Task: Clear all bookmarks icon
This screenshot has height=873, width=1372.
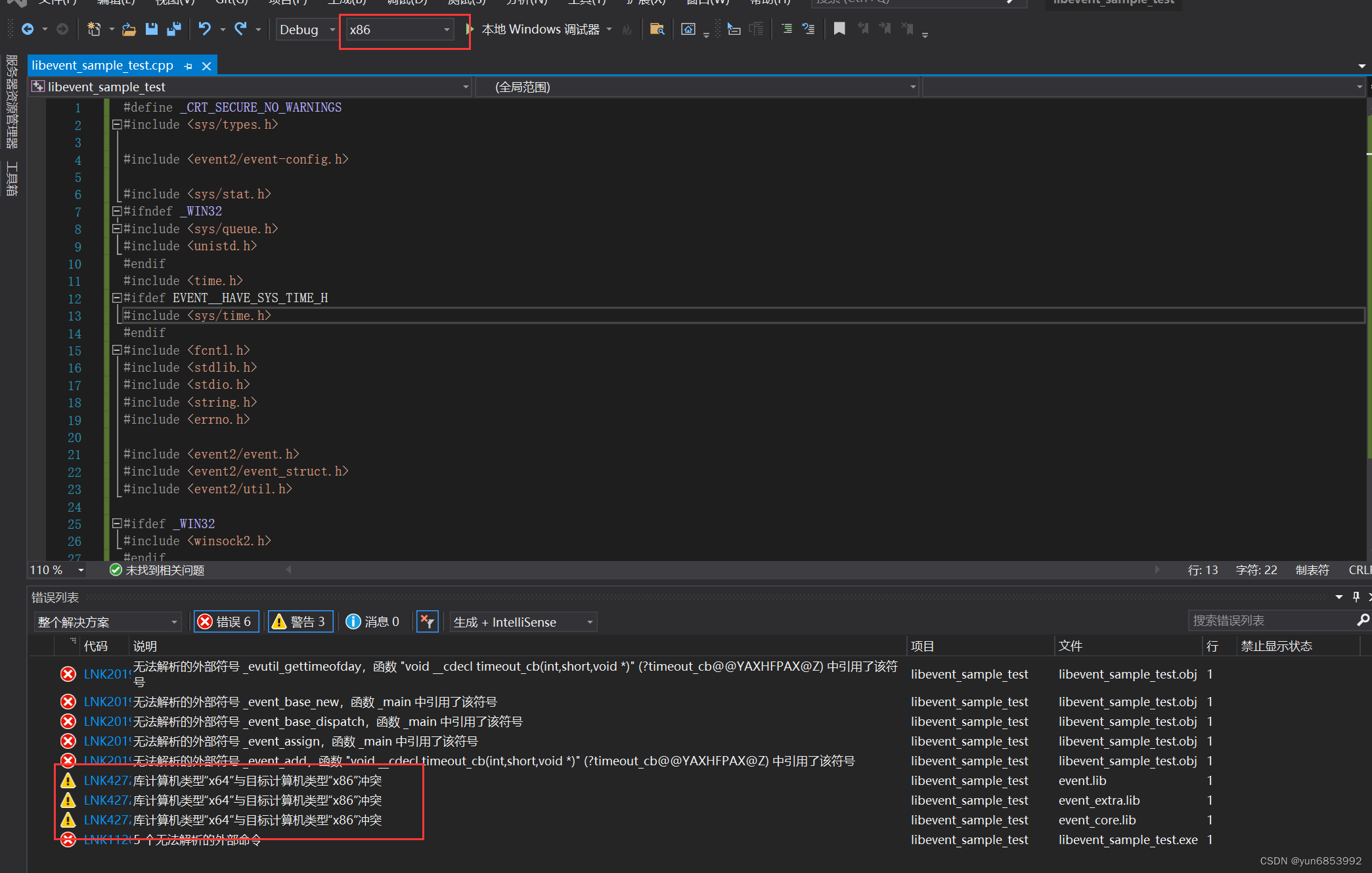Action: pos(908,29)
